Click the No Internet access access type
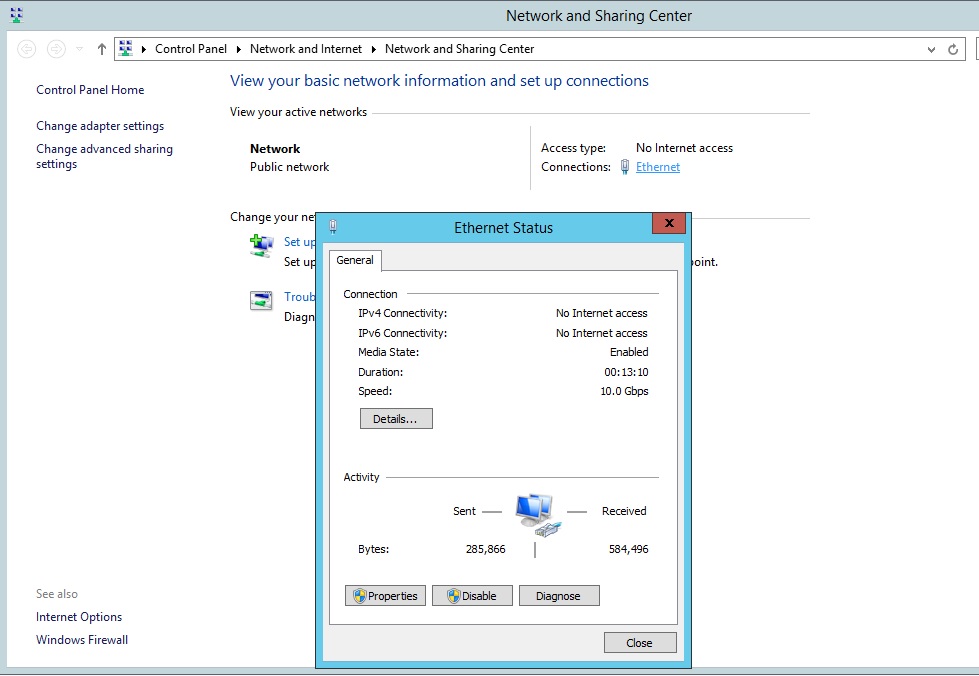 tap(684, 148)
